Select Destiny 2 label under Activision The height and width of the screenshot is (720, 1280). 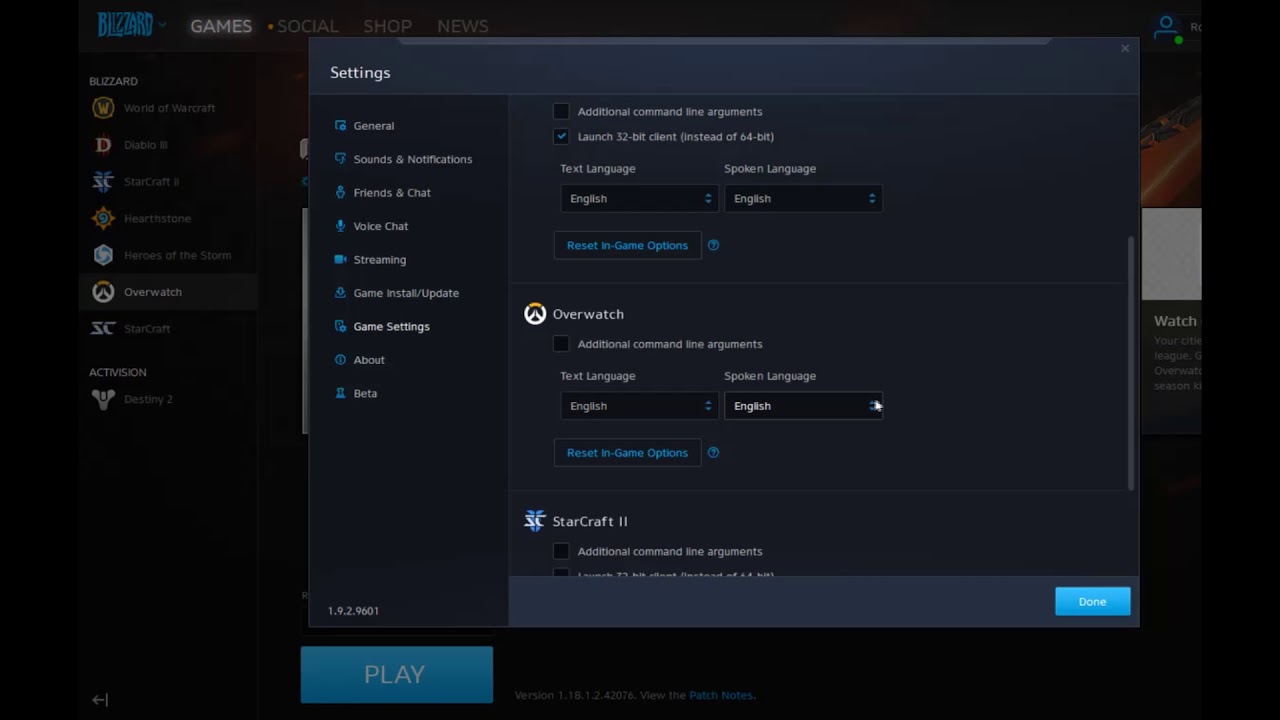pos(148,399)
